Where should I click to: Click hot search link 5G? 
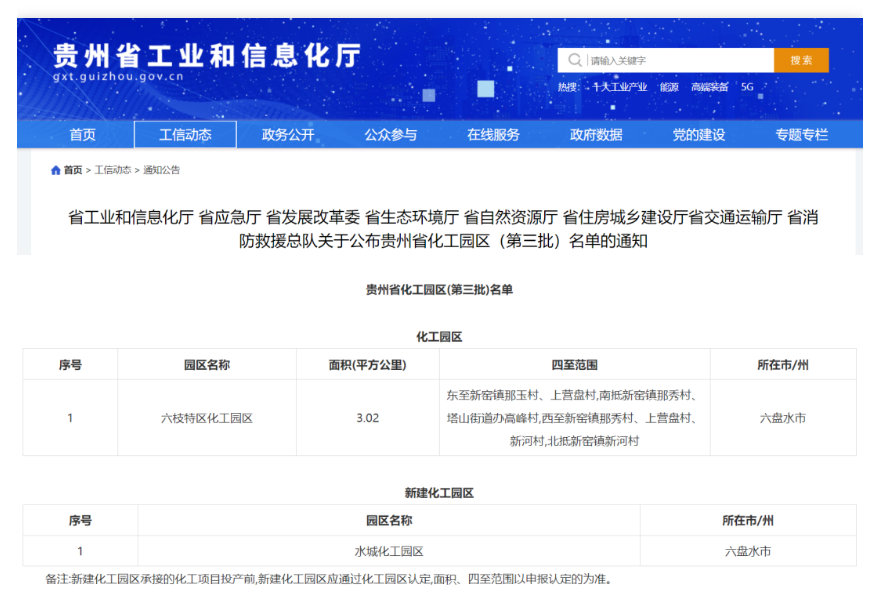747,87
